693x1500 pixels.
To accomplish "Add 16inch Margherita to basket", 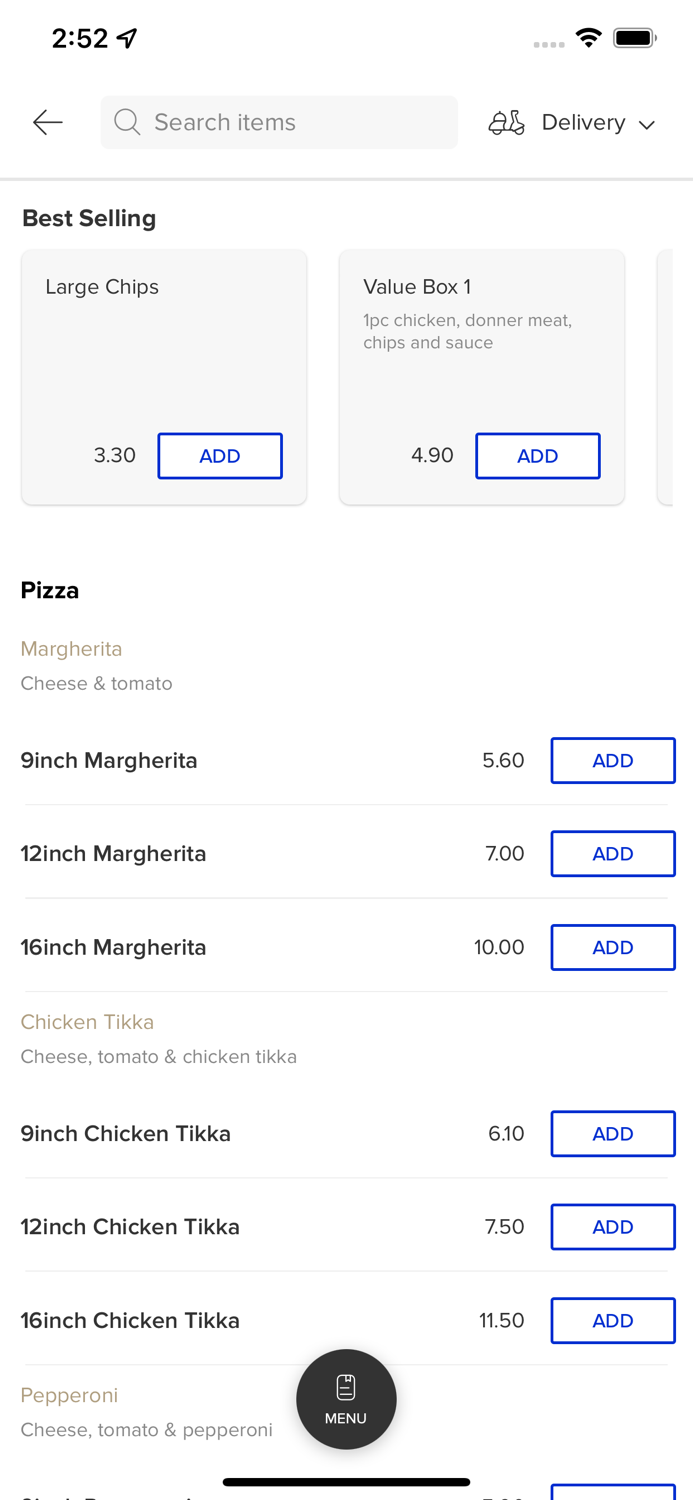I will point(612,948).
